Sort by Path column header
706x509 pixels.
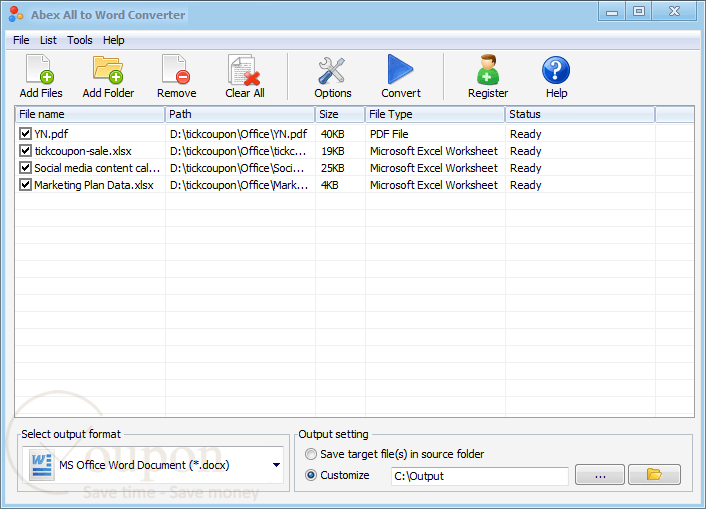point(240,114)
